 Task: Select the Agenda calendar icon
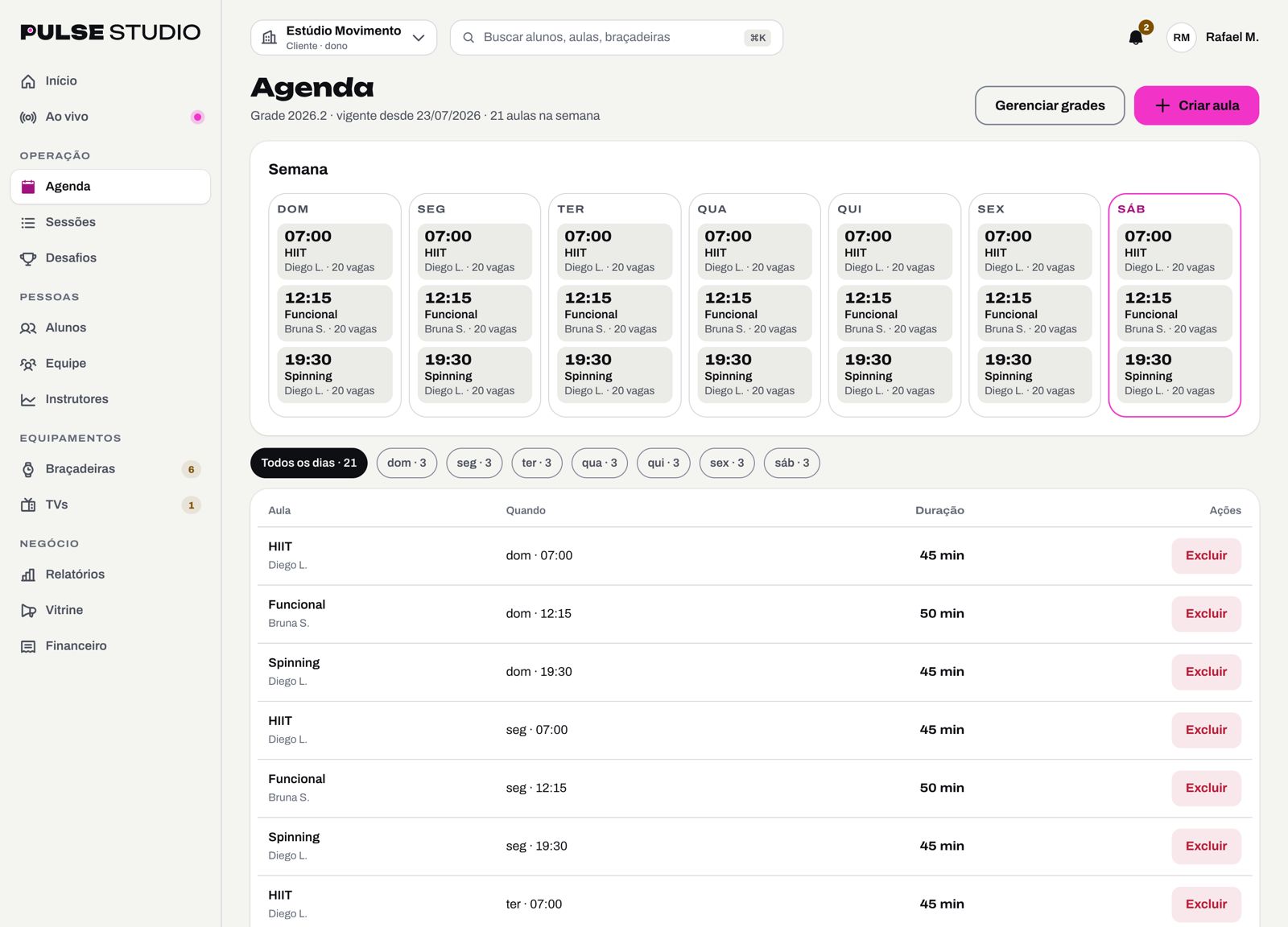(x=28, y=187)
